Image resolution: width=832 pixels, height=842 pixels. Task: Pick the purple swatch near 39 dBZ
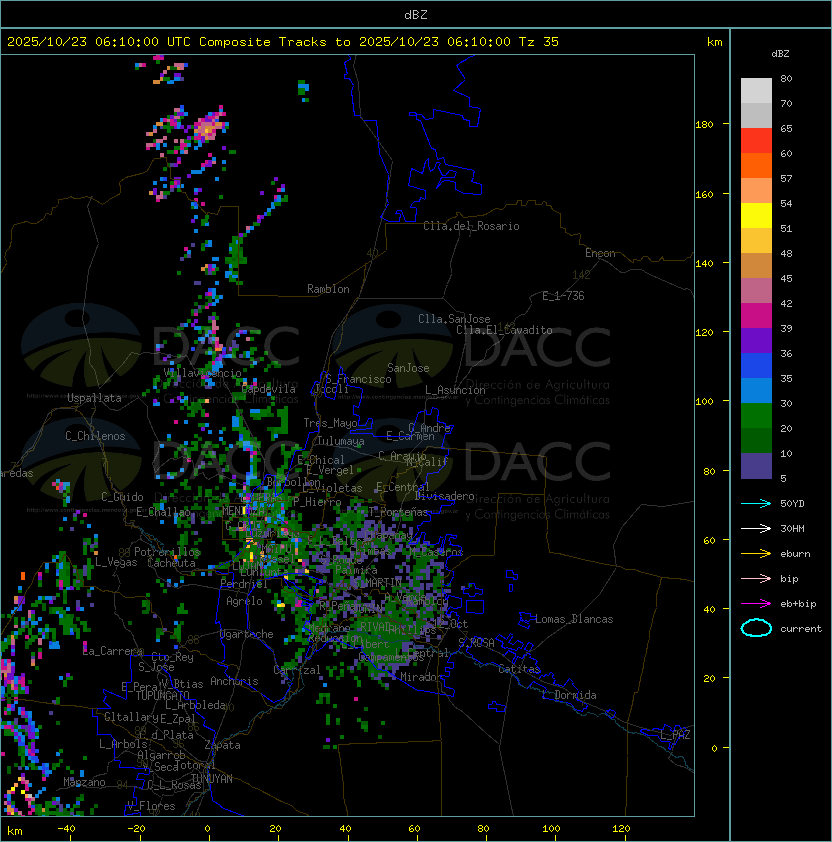(x=756, y=340)
